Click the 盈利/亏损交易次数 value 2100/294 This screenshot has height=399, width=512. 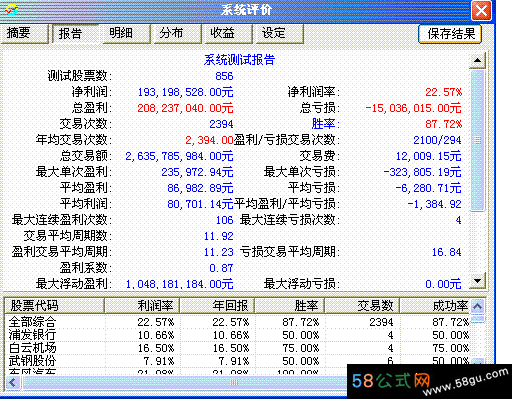coord(437,140)
